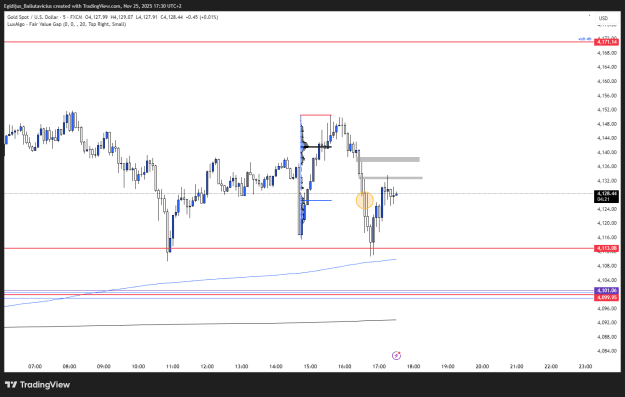The height and width of the screenshot is (397, 625).
Task: Click the TradingView logo at the bottom
Action: point(37,385)
